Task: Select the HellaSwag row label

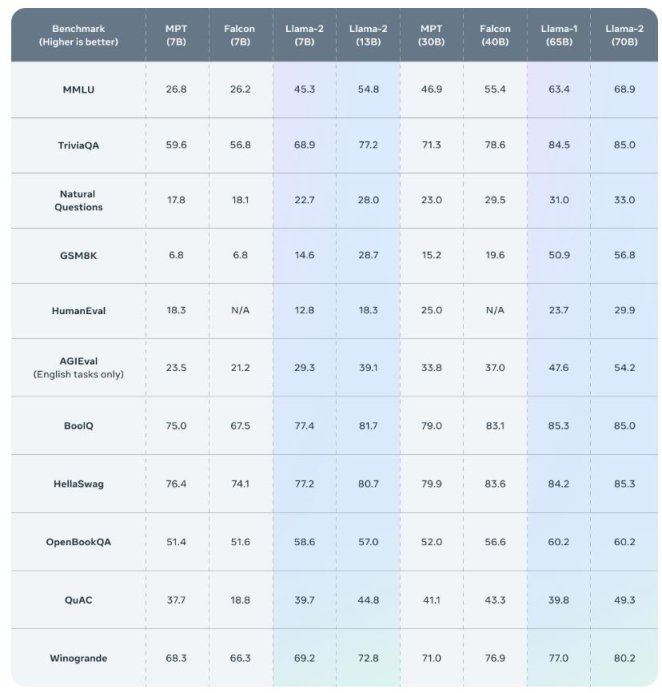Action: coord(78,483)
